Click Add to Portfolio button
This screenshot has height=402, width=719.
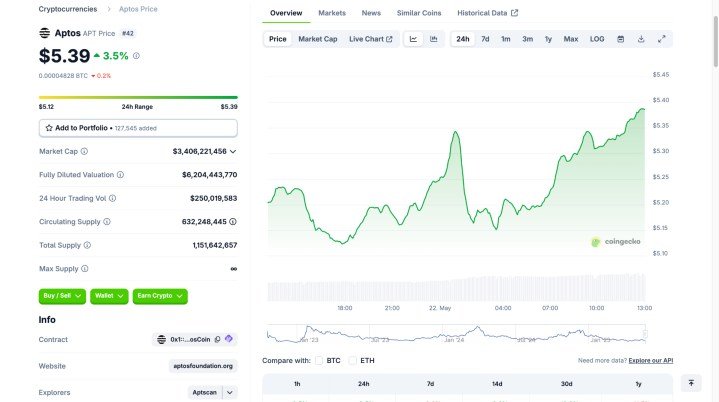coord(138,128)
